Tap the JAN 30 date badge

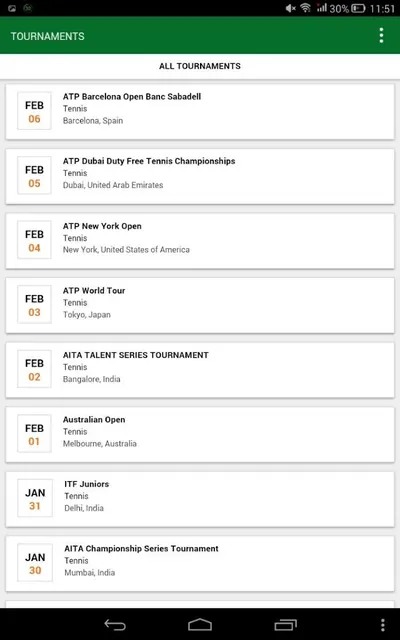pyautogui.click(x=35, y=562)
